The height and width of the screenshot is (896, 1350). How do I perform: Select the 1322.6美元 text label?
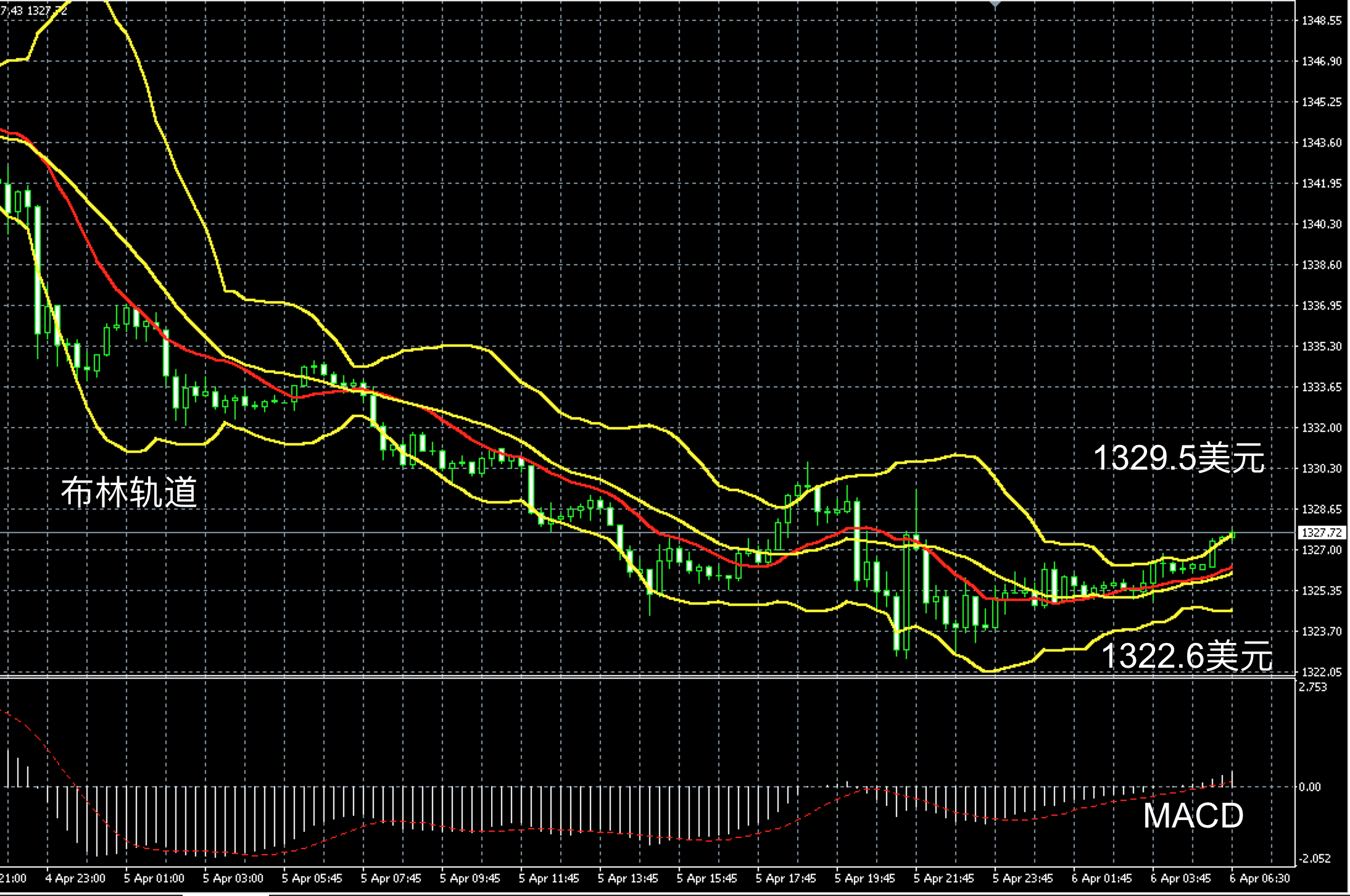pyautogui.click(x=1186, y=655)
